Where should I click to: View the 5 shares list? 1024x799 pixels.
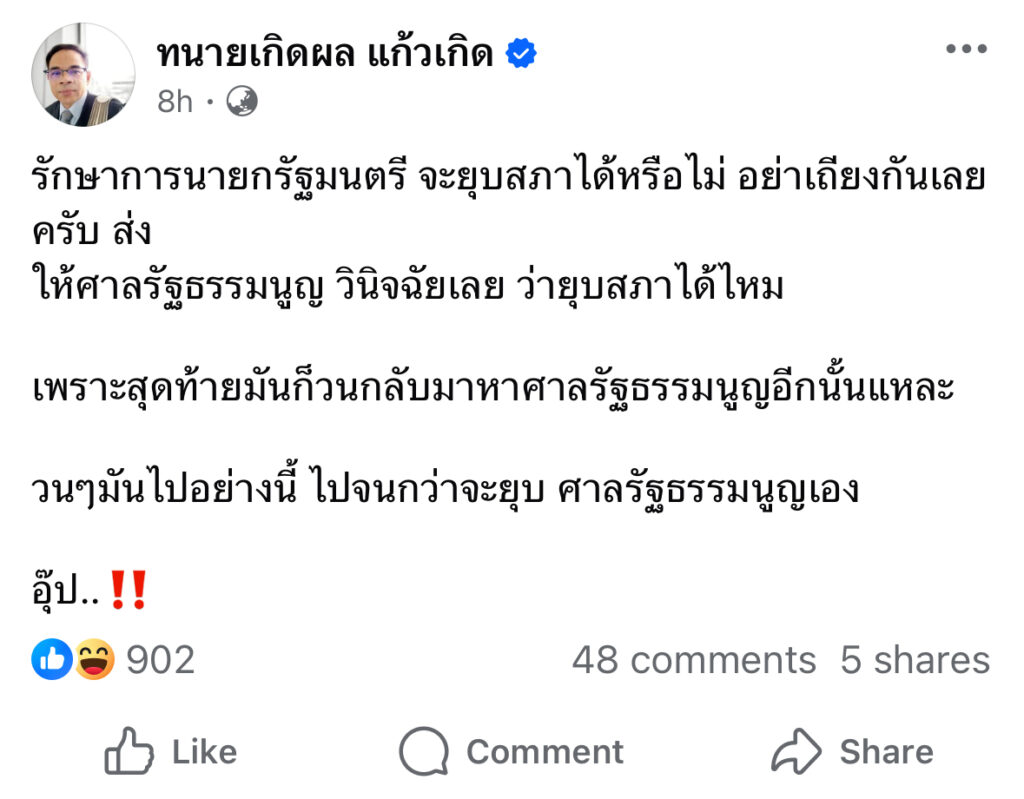click(x=916, y=660)
